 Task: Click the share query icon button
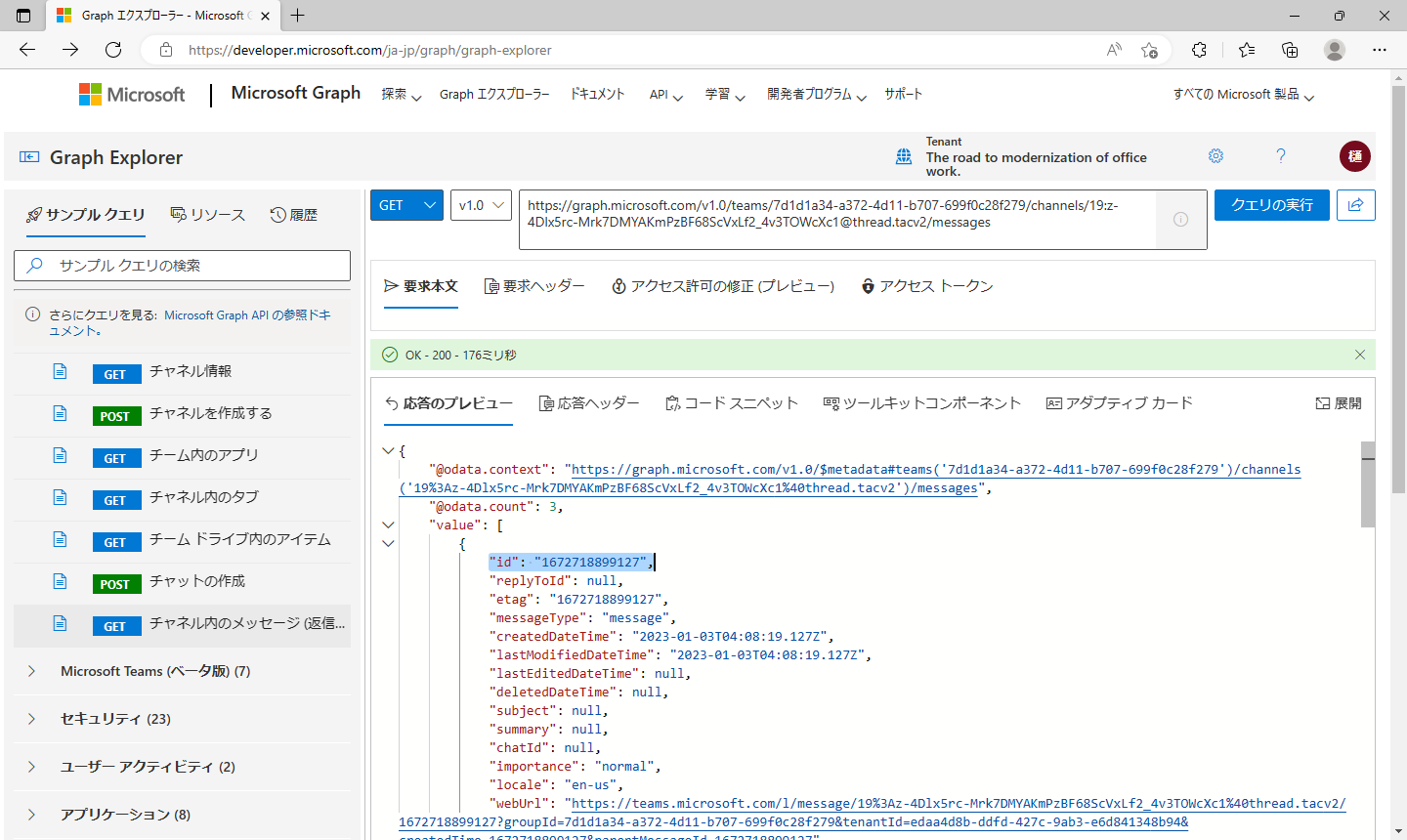(x=1356, y=205)
